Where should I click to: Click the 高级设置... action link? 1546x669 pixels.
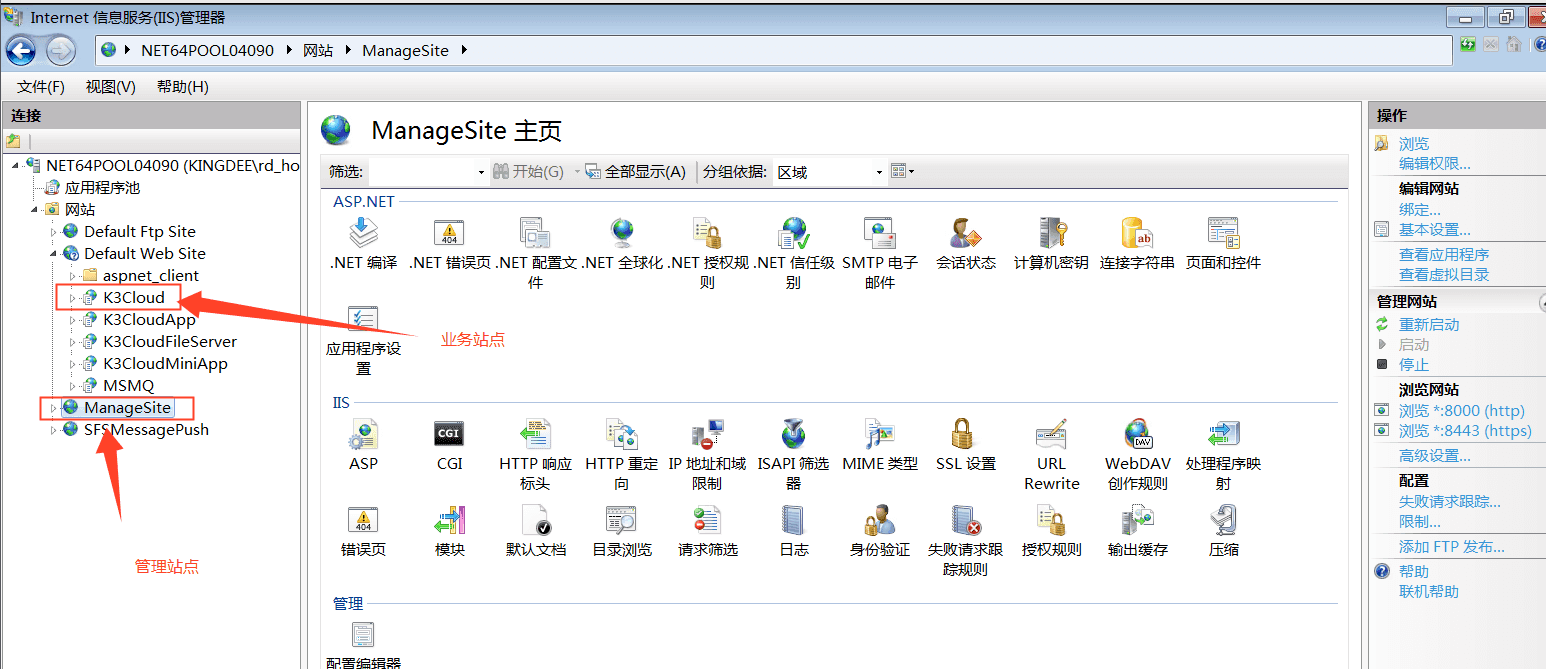point(1434,456)
